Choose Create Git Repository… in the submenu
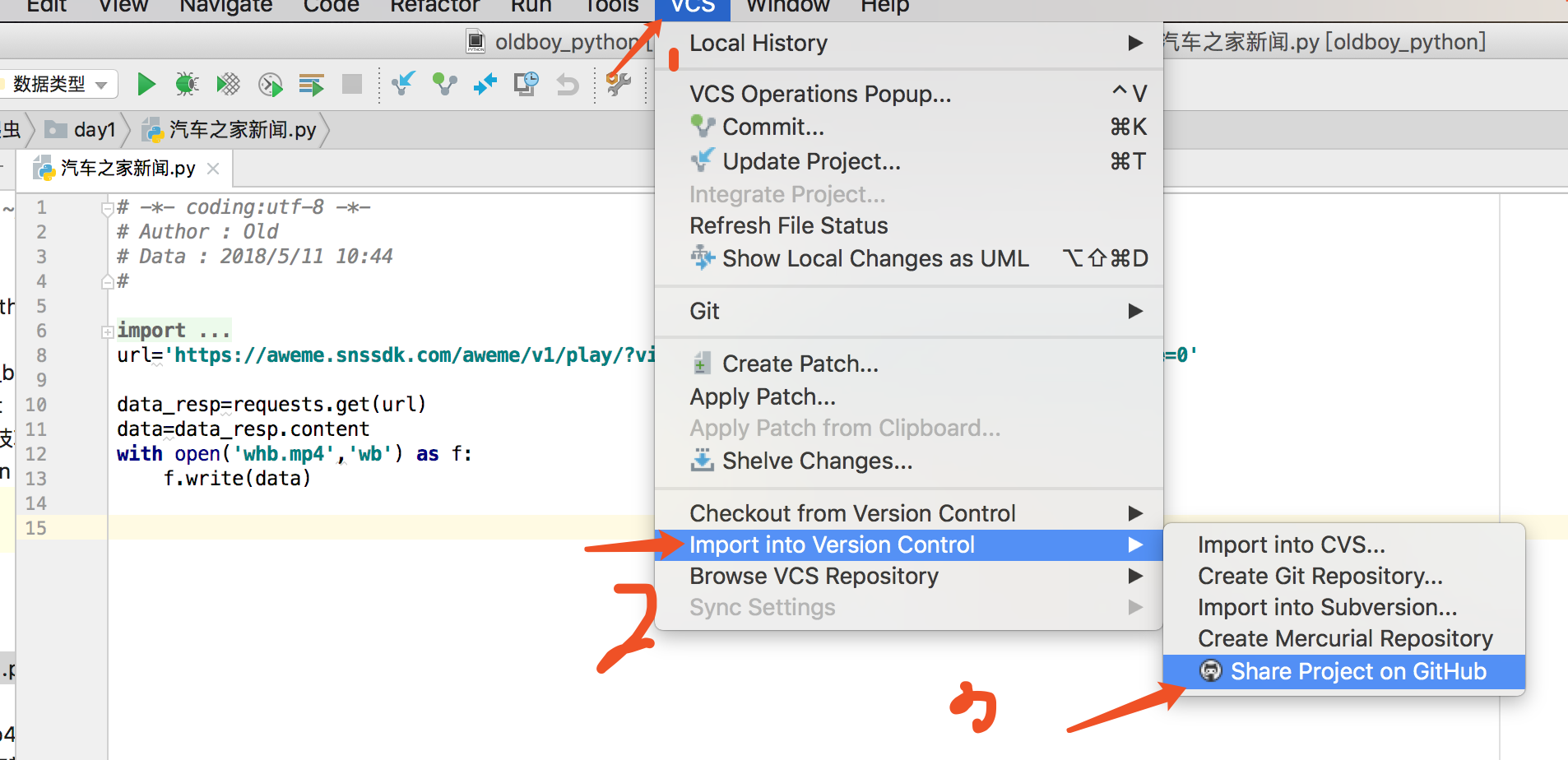 1344,576
